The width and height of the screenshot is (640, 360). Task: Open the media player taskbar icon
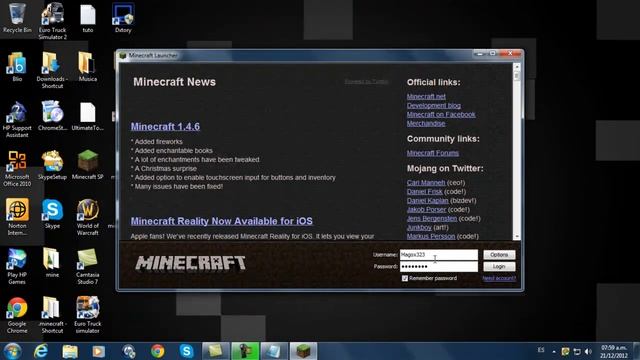[98, 351]
